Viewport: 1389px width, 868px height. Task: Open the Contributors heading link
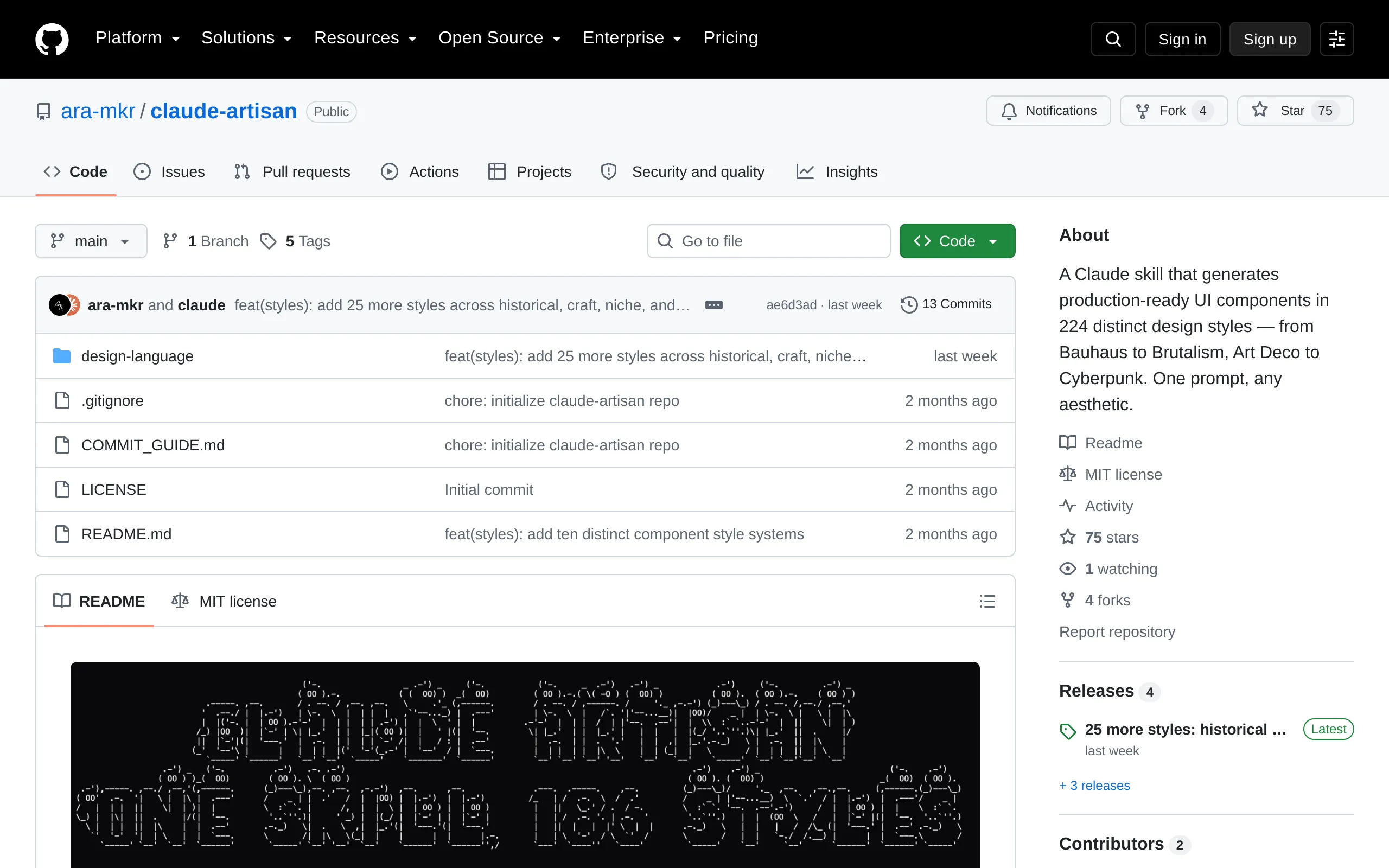click(x=1124, y=844)
